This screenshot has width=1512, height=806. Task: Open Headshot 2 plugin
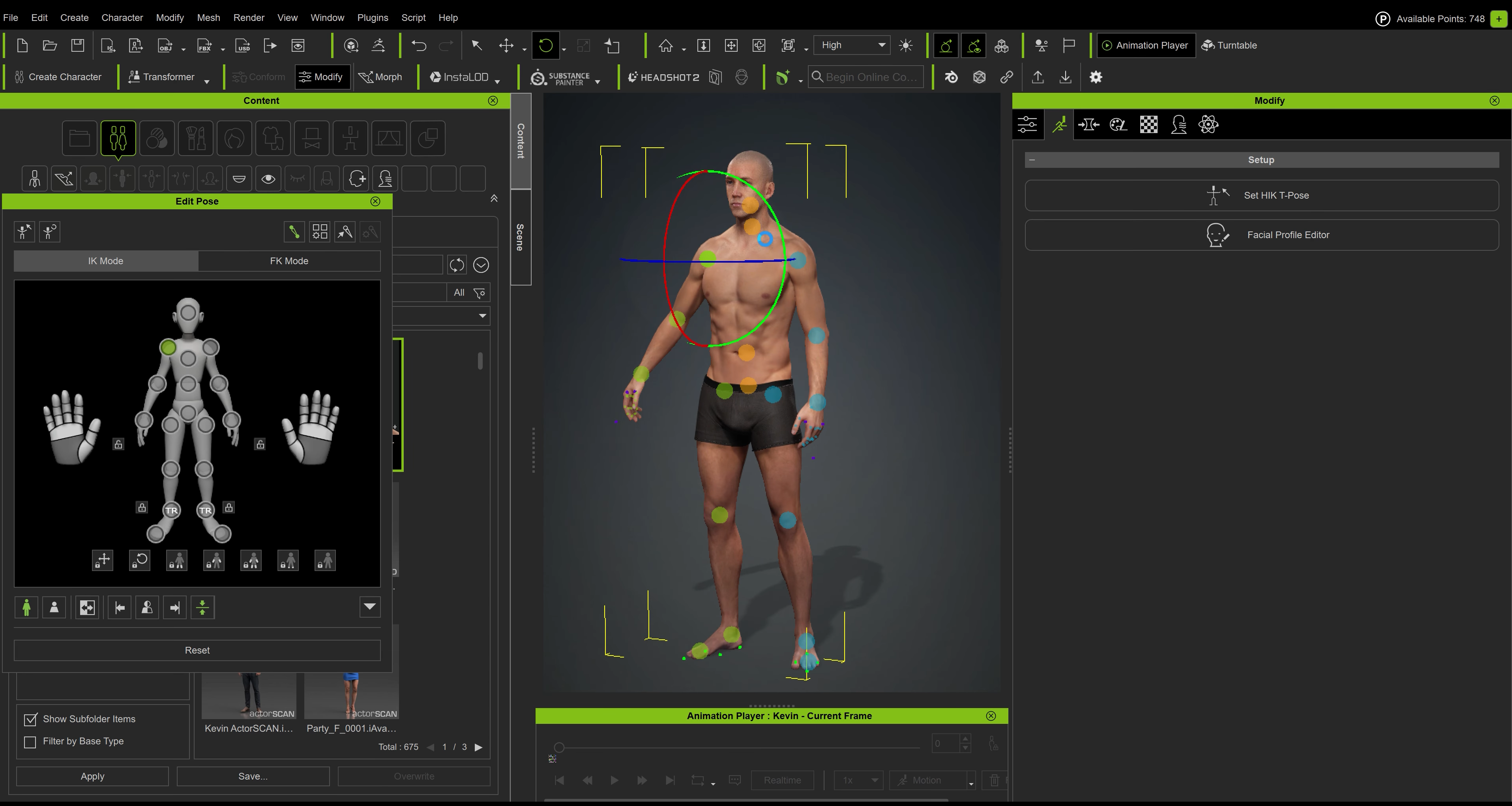click(663, 77)
